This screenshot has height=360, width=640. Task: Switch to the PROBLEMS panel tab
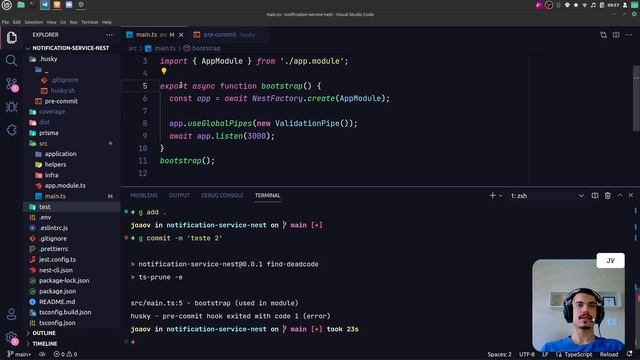pyautogui.click(x=144, y=196)
